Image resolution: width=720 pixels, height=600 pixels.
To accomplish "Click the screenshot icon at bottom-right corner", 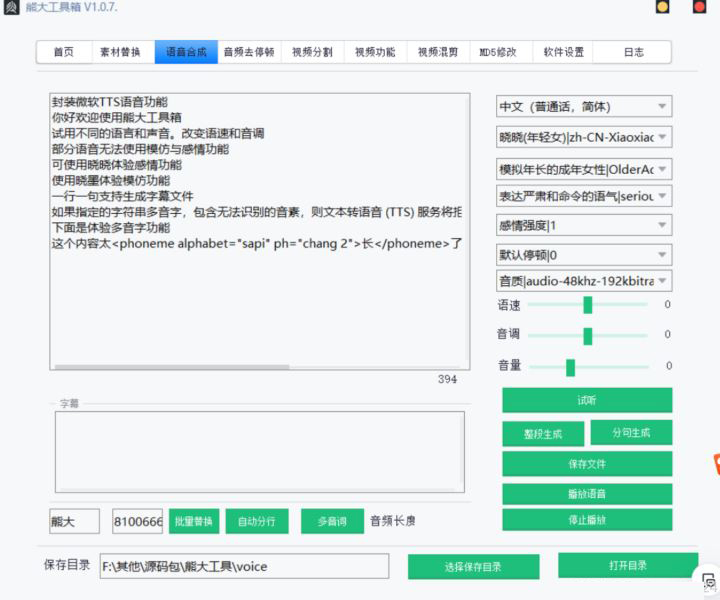I will pyautogui.click(x=709, y=581).
